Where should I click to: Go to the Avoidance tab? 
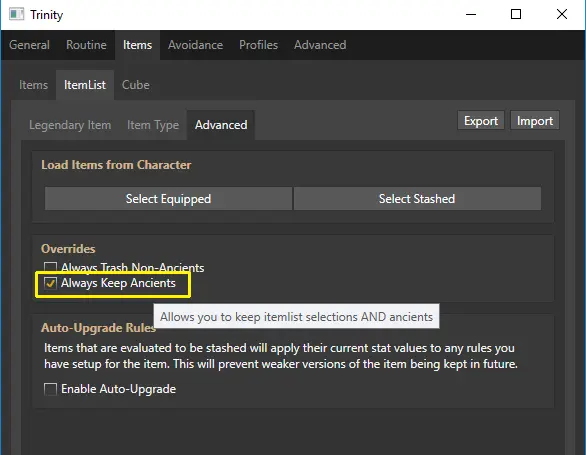click(195, 45)
